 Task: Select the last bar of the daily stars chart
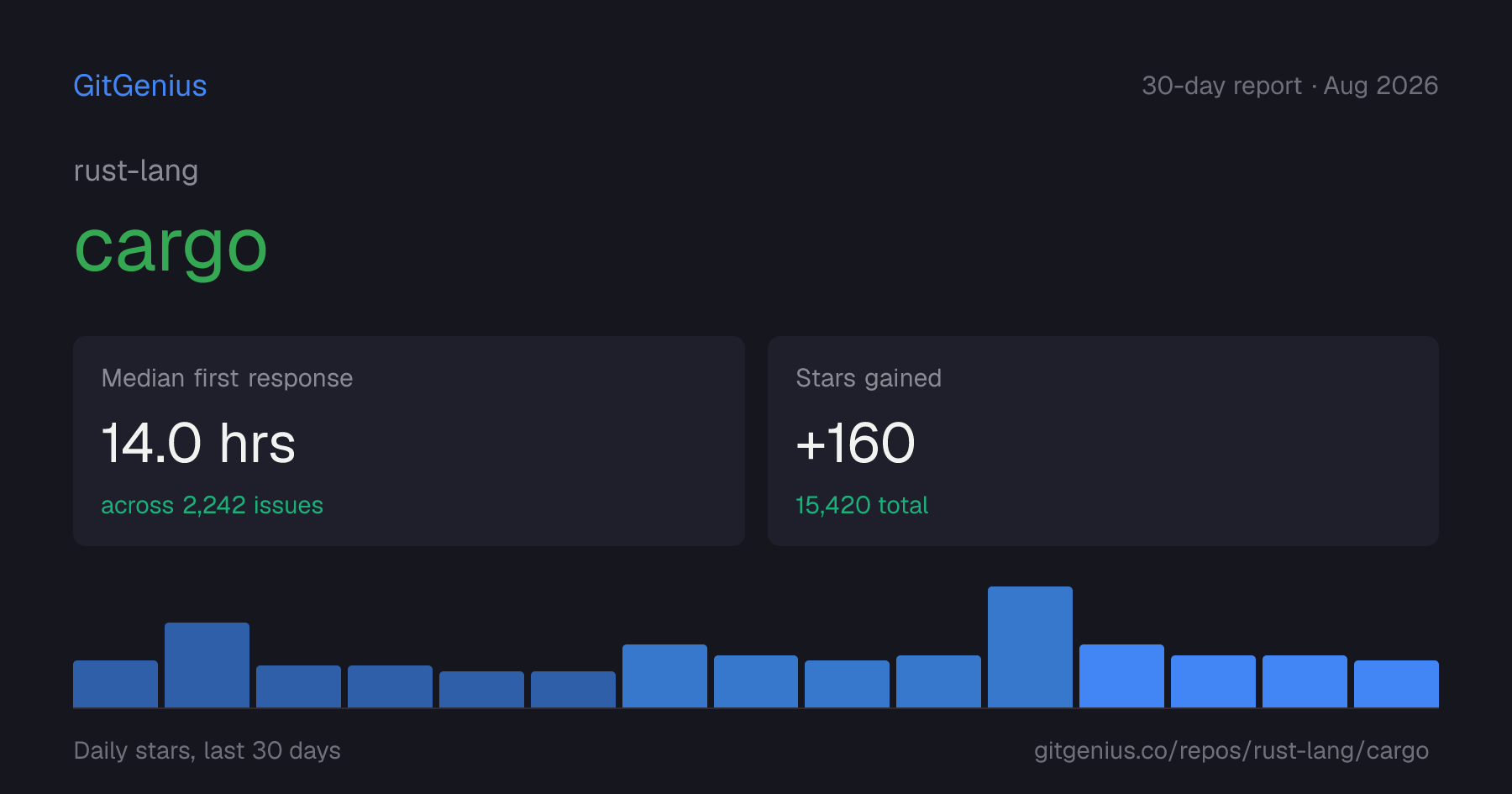pyautogui.click(x=1396, y=684)
